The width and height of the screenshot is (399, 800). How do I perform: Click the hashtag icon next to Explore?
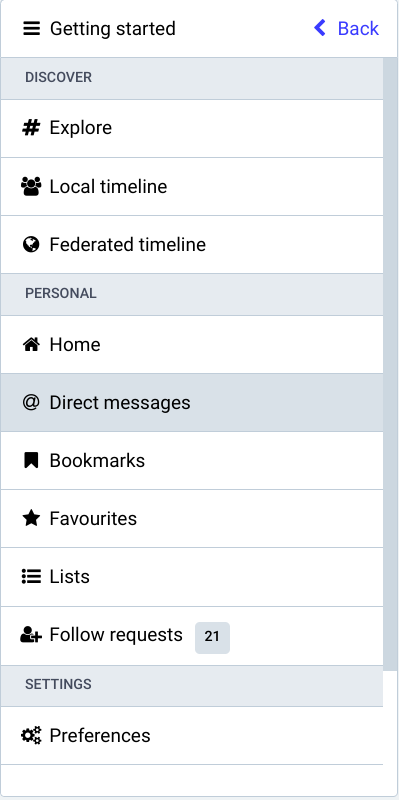(x=31, y=128)
